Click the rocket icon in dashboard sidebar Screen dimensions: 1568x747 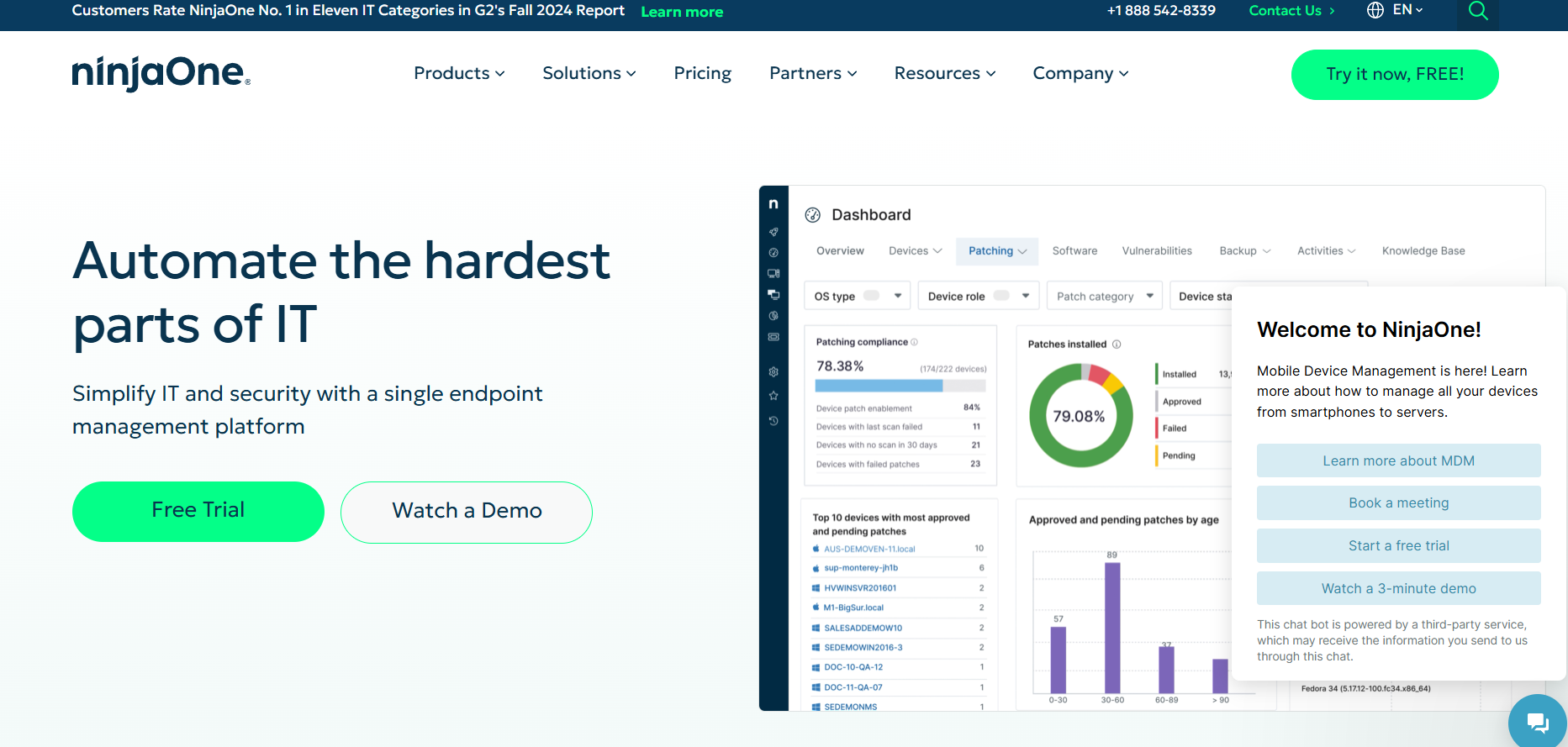tap(773, 232)
